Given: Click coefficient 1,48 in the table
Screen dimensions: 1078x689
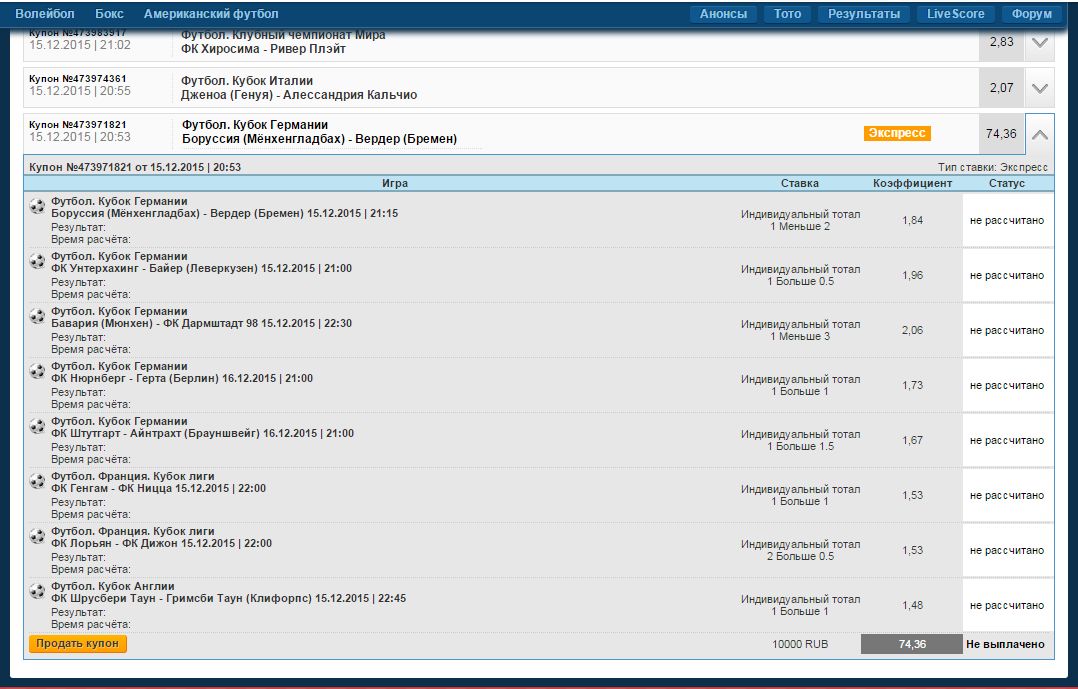Looking at the screenshot, I should click(912, 605).
